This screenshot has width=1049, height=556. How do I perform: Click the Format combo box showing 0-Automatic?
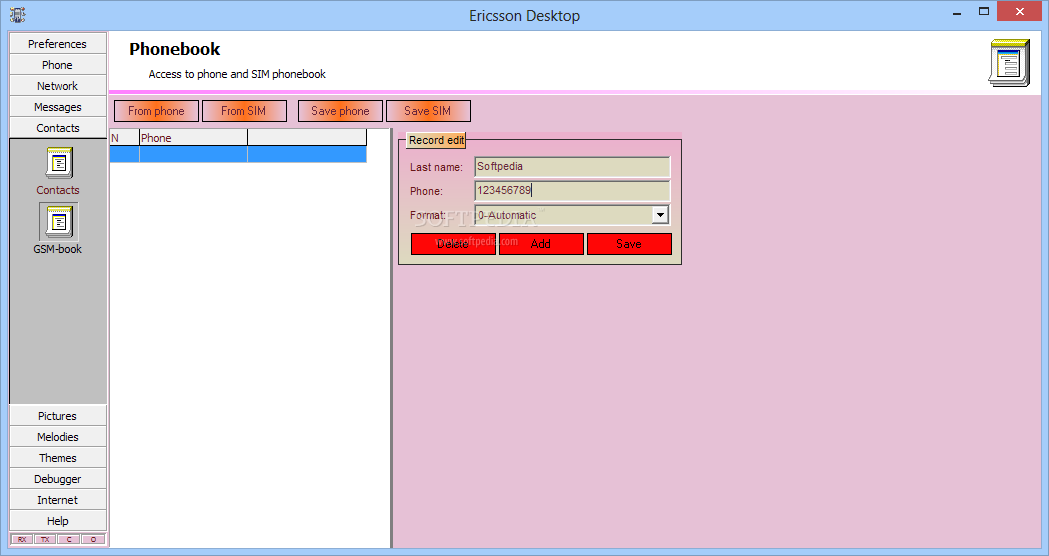[x=572, y=215]
